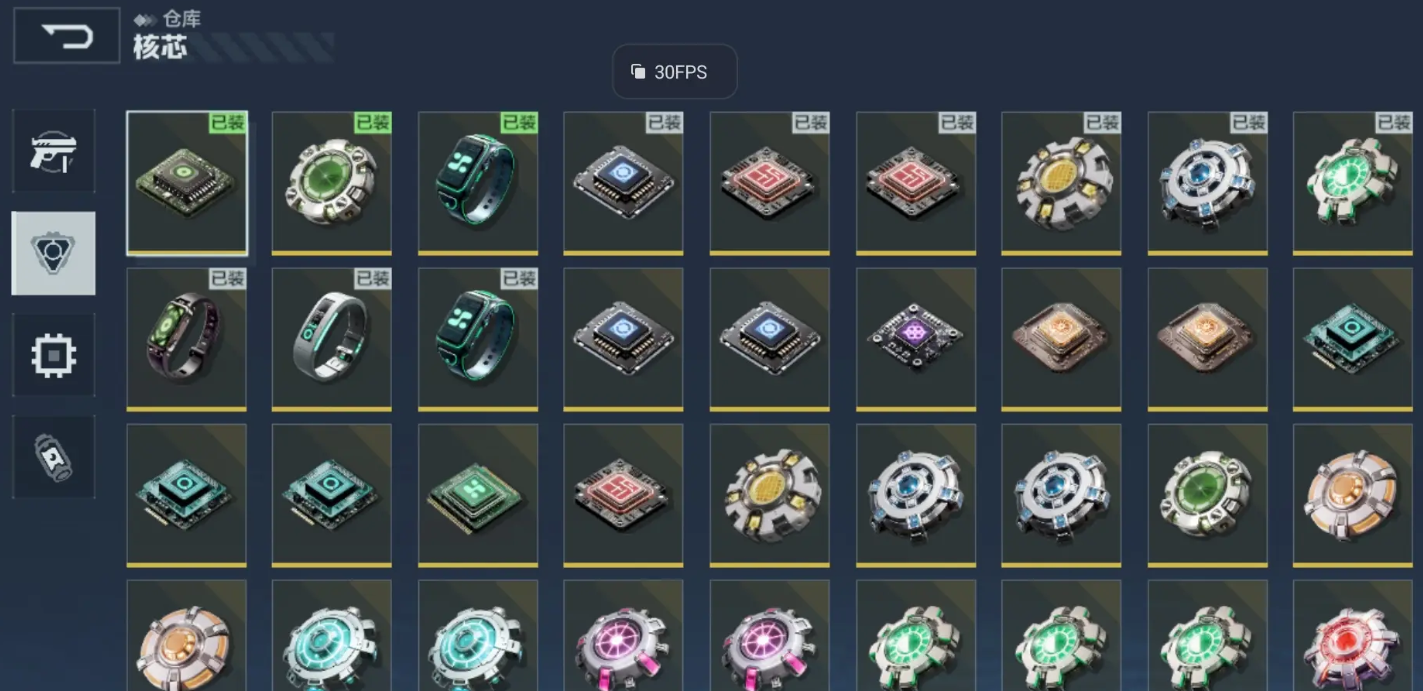Select the first equipped green chip core
The image size is (1423, 691).
tap(187, 183)
